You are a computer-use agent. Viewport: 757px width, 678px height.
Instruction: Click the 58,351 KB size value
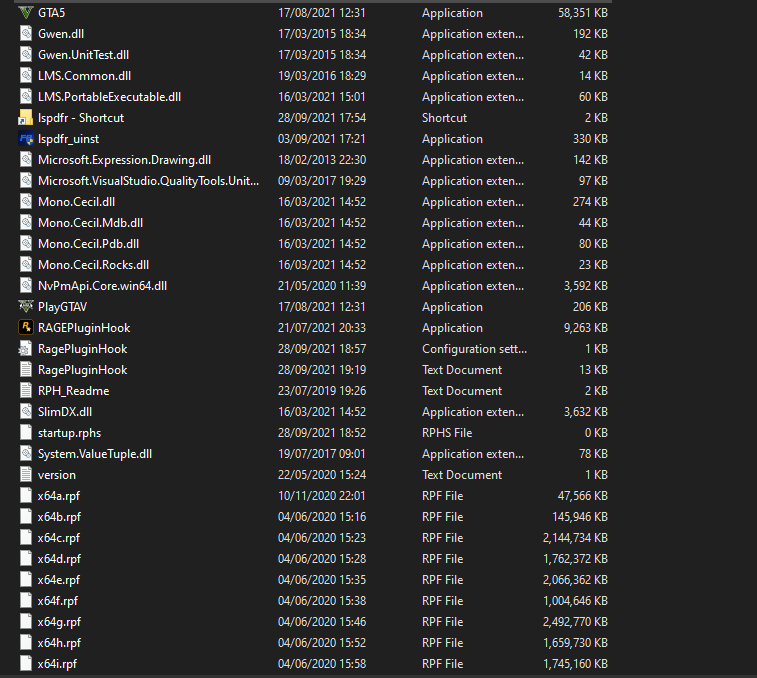[583, 13]
